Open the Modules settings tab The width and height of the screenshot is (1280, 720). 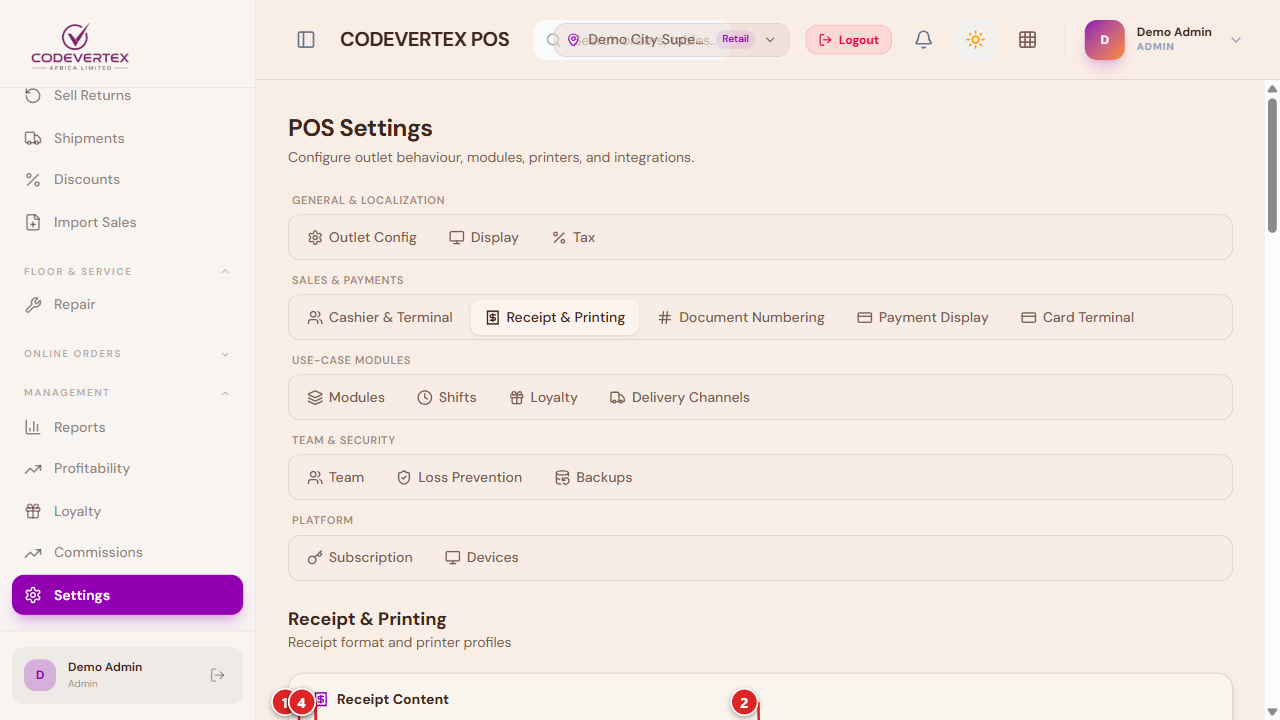346,397
